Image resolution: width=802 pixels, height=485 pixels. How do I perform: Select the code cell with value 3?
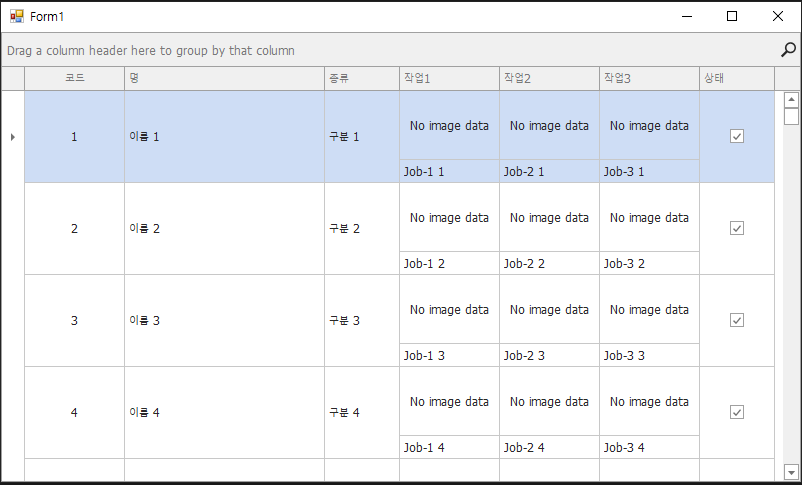(x=75, y=321)
